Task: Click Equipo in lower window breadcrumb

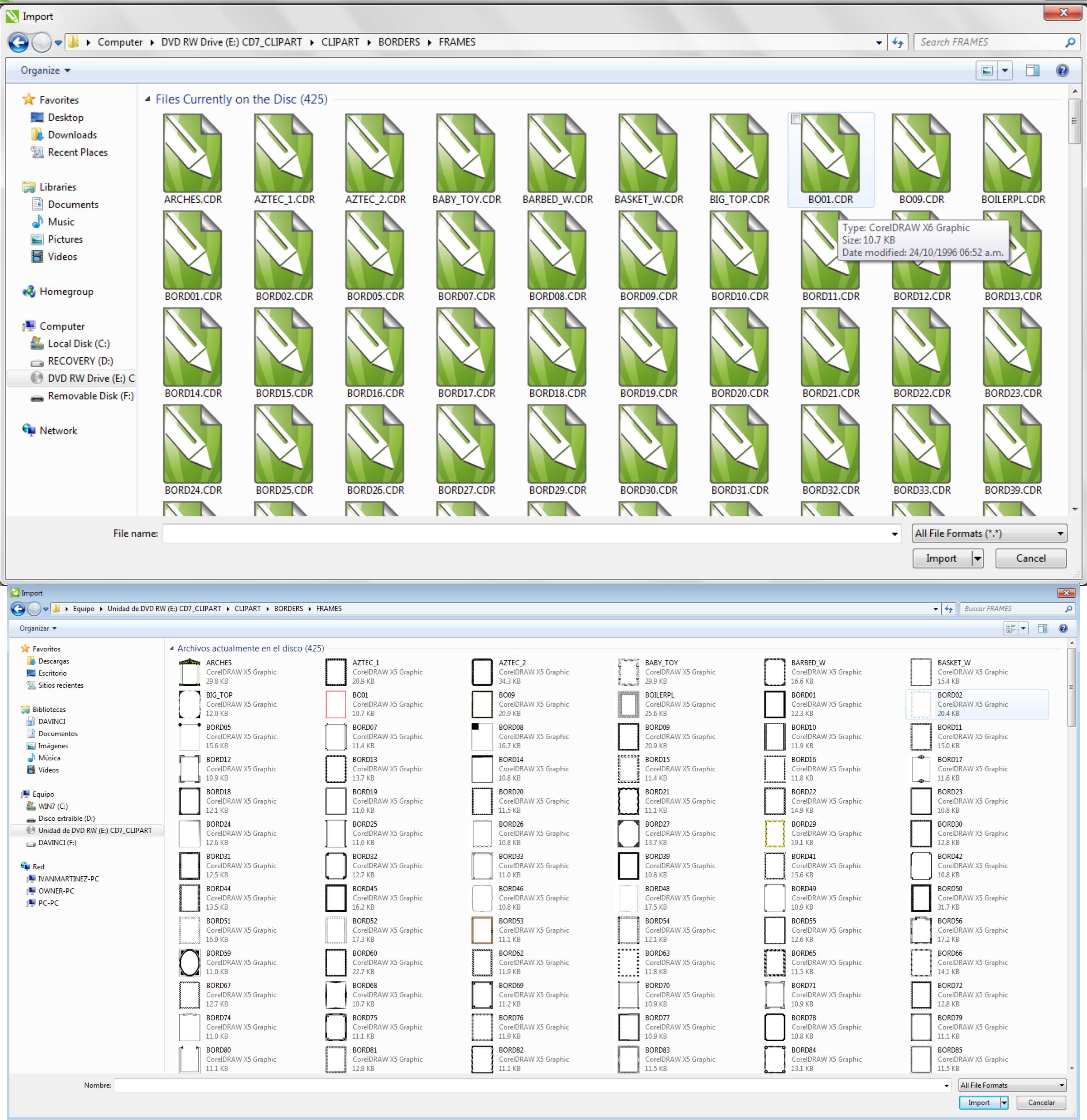Action: point(83,608)
